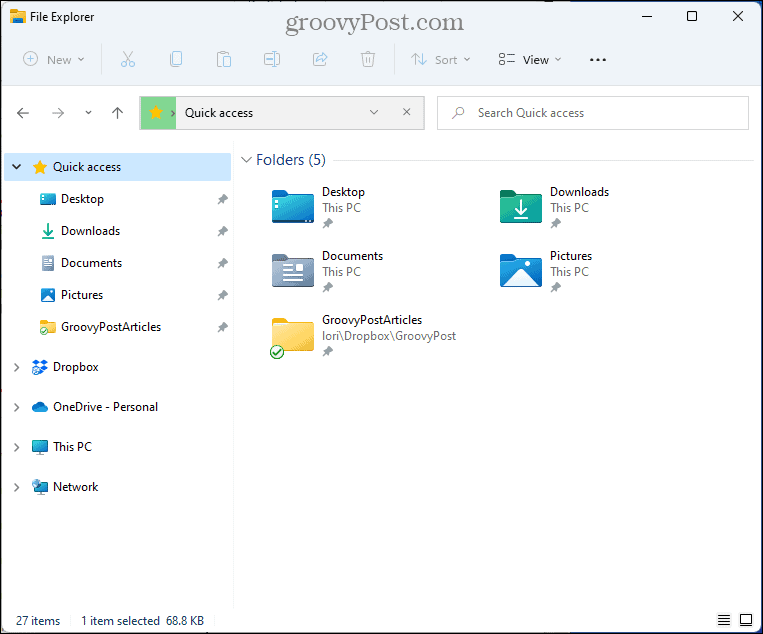This screenshot has height=634, width=763.
Task: Expand the Network tree node
Action: point(17,487)
